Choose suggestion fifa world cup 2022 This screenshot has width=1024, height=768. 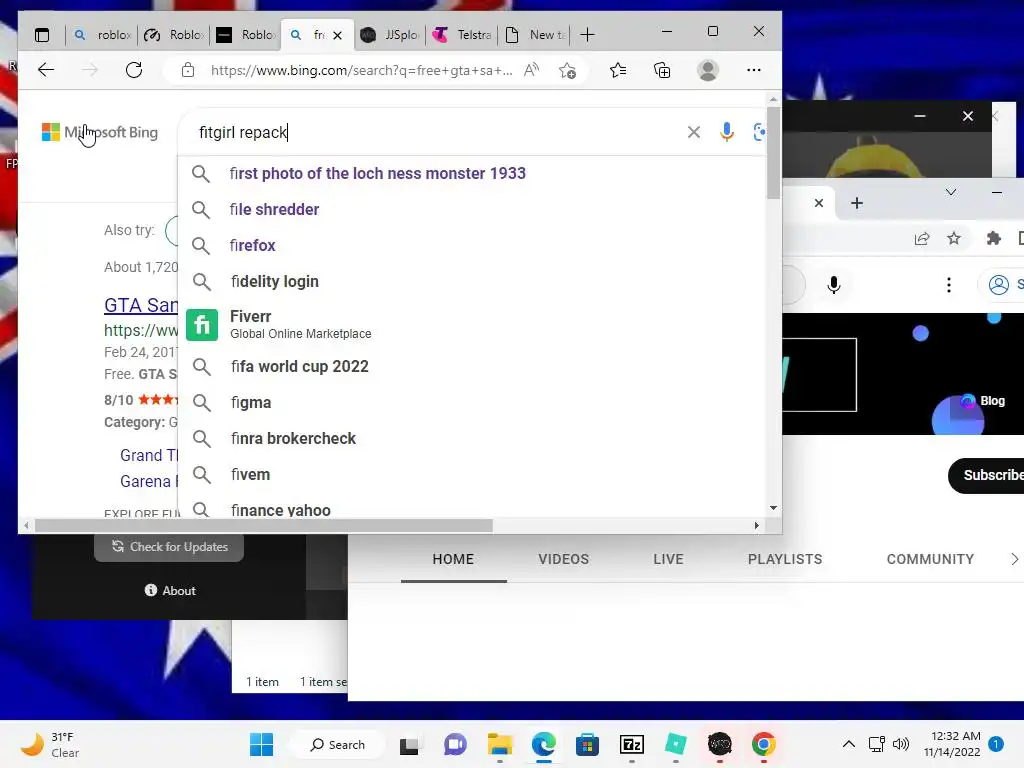click(x=472, y=367)
